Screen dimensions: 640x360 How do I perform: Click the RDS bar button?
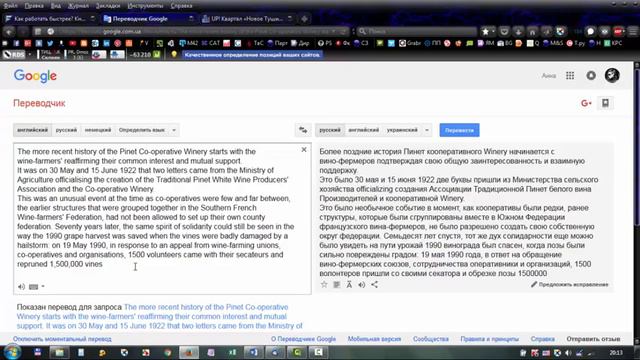pyautogui.click(x=14, y=54)
